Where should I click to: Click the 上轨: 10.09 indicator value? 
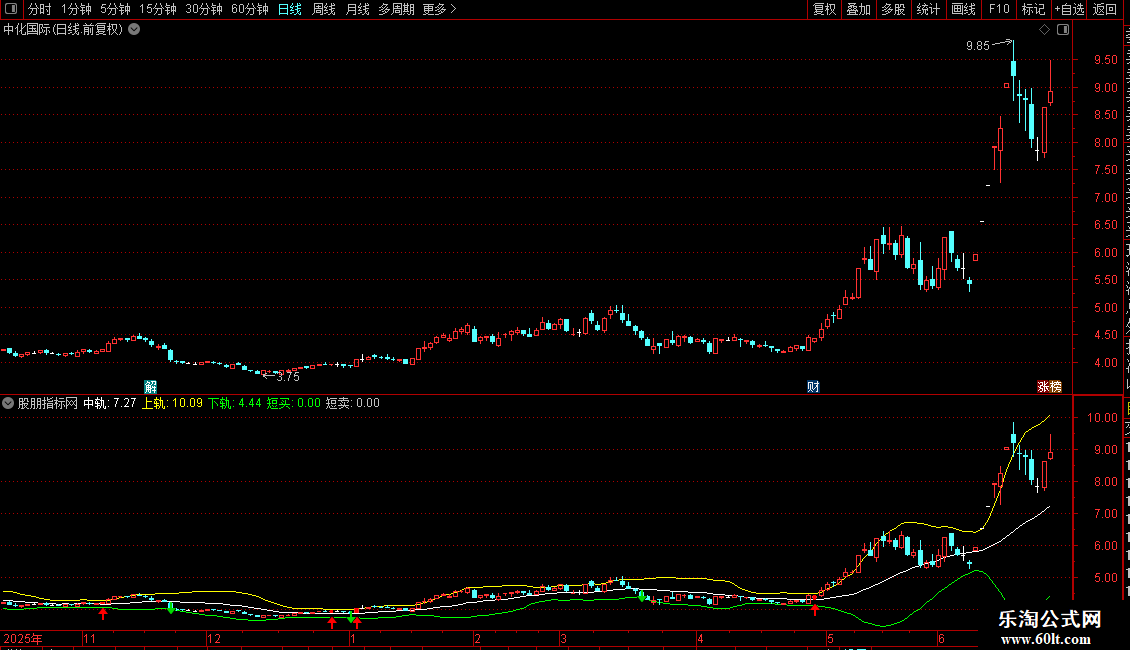click(172, 404)
